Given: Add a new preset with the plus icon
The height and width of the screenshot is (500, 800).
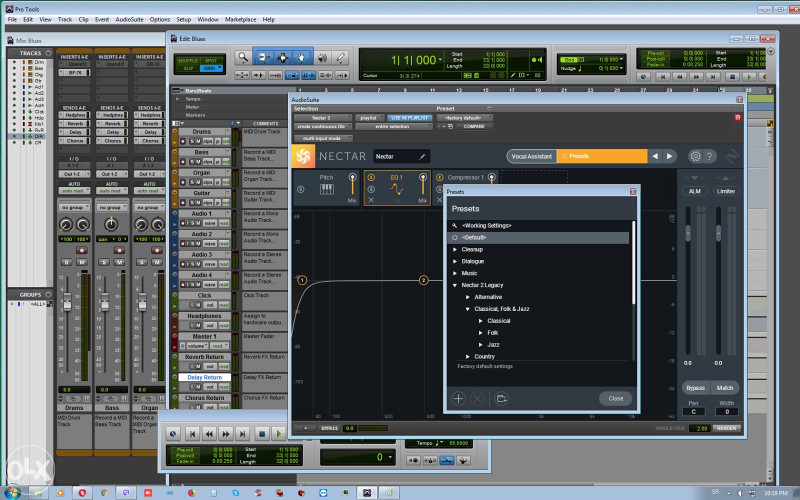Looking at the screenshot, I should (x=458, y=398).
